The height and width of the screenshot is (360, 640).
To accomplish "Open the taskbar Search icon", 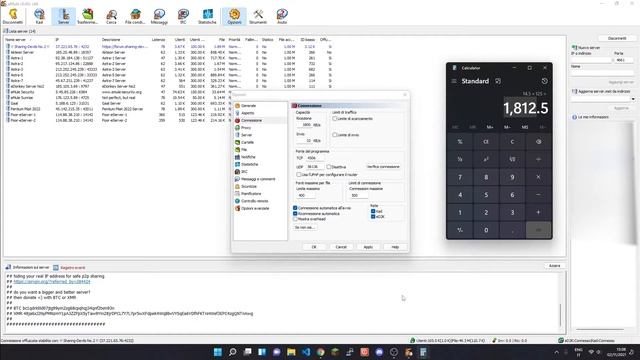I will click(232, 352).
